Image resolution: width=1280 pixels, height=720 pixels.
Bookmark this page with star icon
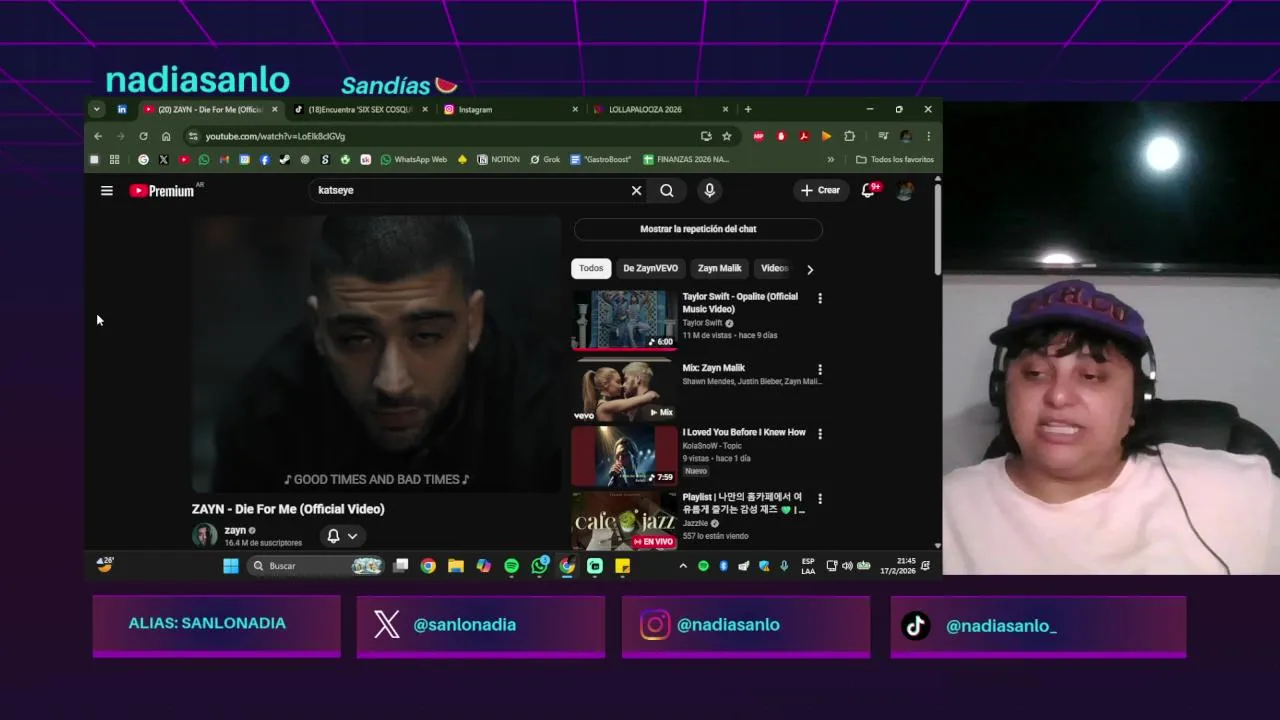click(727, 136)
